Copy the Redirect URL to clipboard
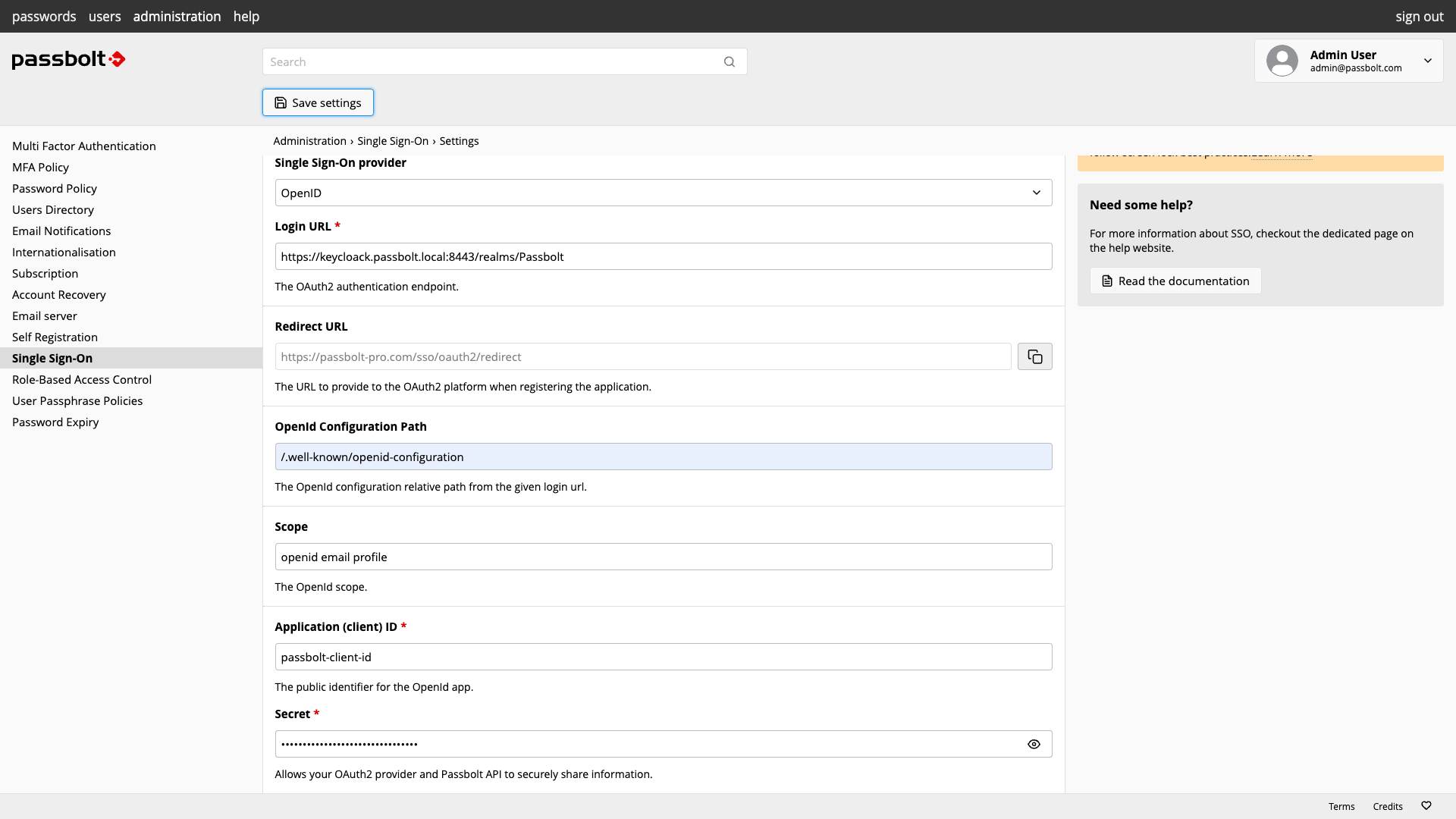Viewport: 1456px width, 819px height. pos(1034,356)
